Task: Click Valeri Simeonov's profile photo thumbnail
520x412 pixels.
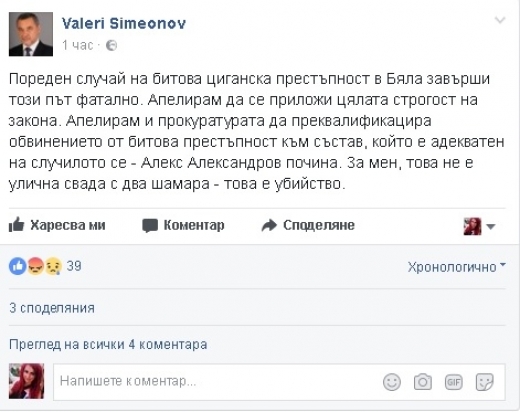Action: (x=31, y=34)
